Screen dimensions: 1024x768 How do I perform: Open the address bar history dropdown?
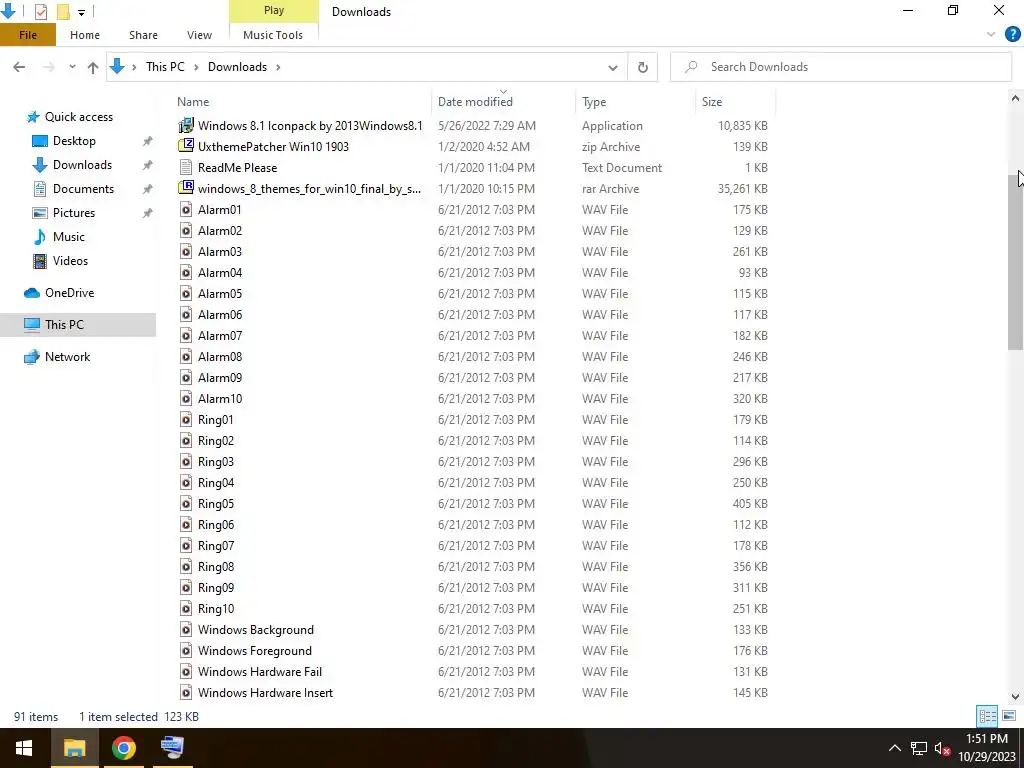613,67
